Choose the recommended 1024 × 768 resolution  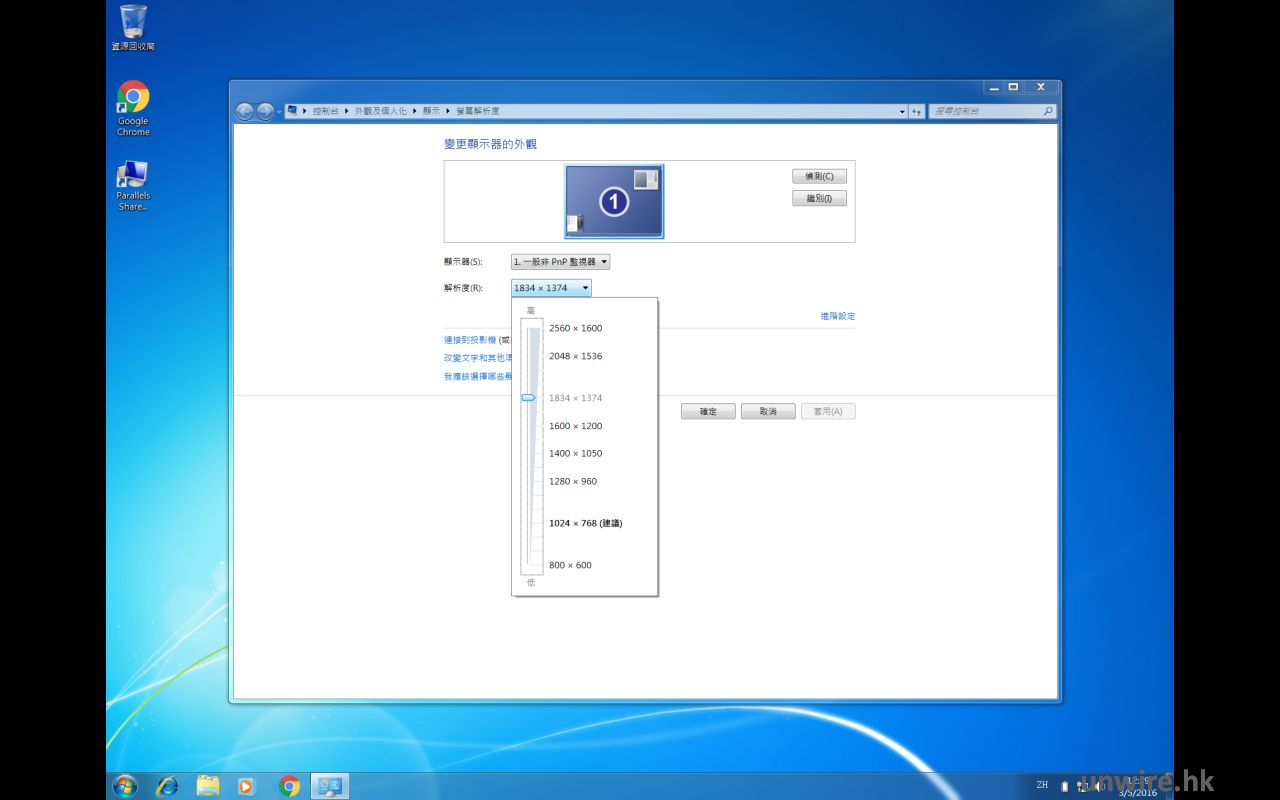(585, 523)
